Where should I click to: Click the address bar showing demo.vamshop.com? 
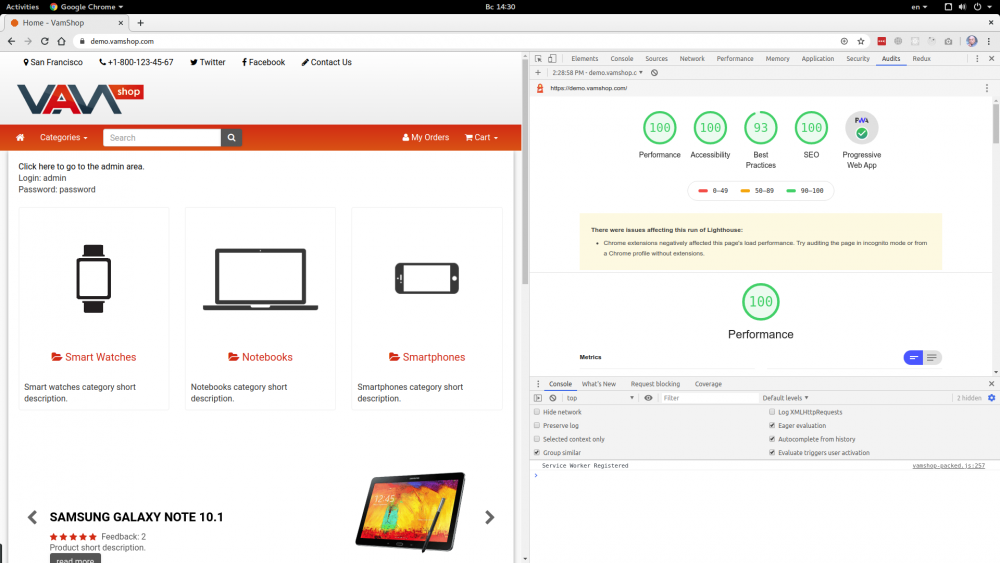[459, 41]
